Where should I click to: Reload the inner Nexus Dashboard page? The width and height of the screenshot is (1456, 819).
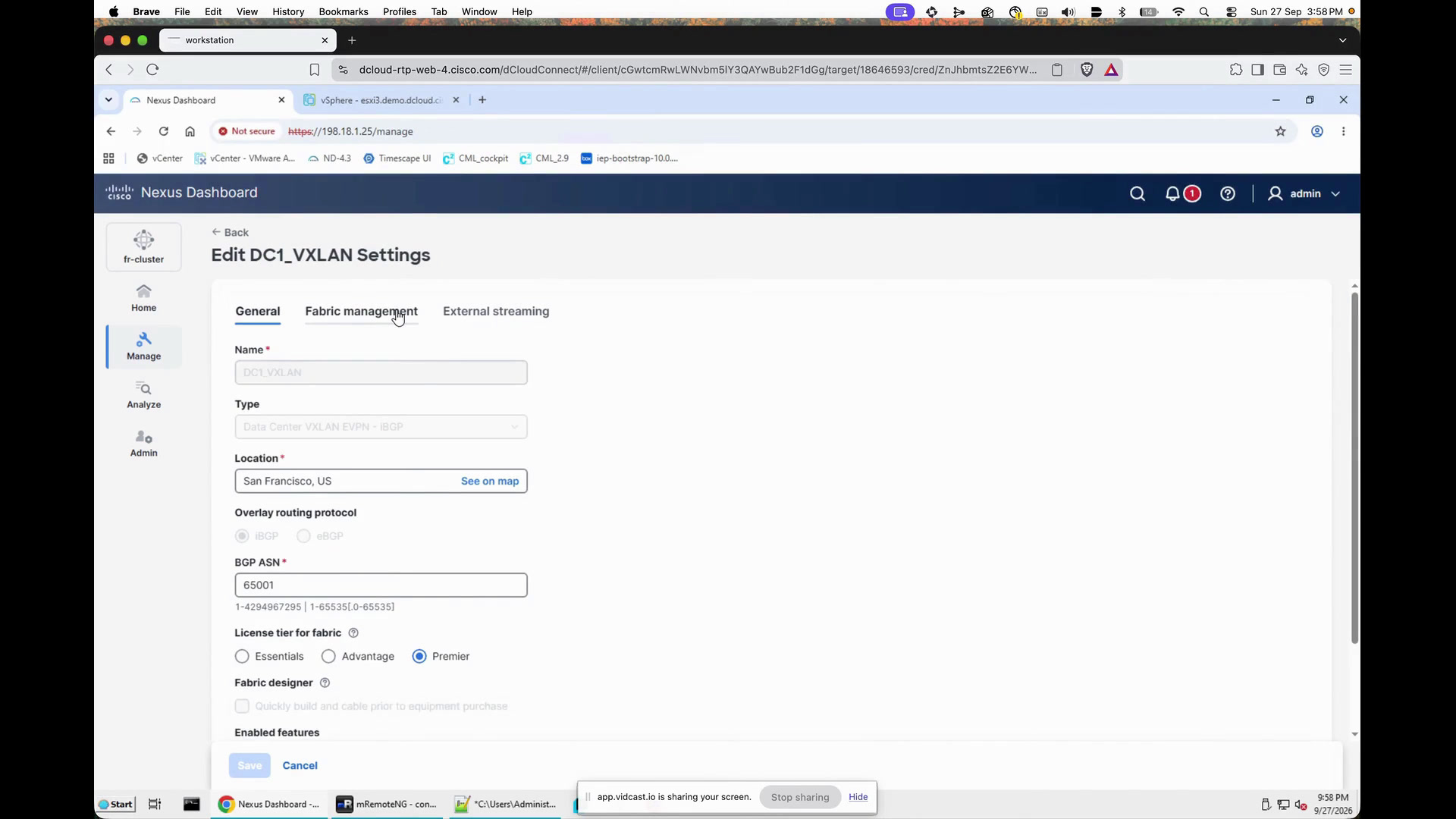click(x=163, y=131)
